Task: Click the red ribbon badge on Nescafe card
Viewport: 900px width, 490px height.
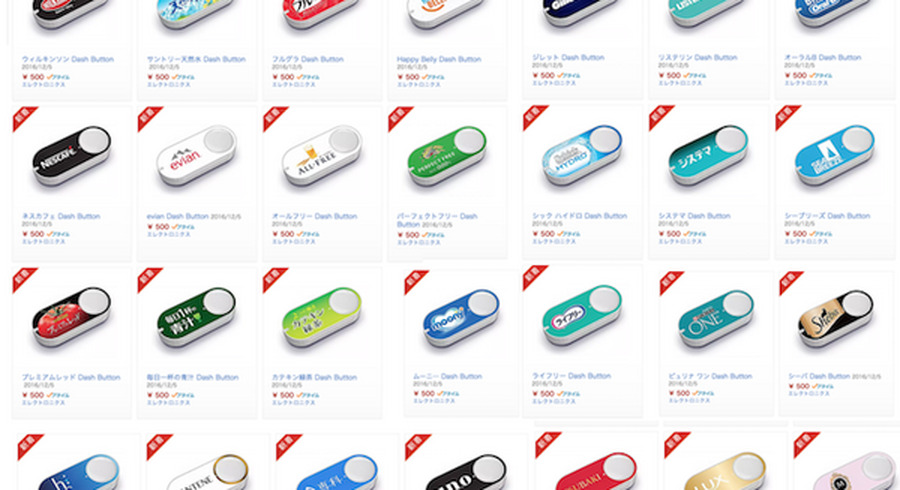Action: point(24,118)
